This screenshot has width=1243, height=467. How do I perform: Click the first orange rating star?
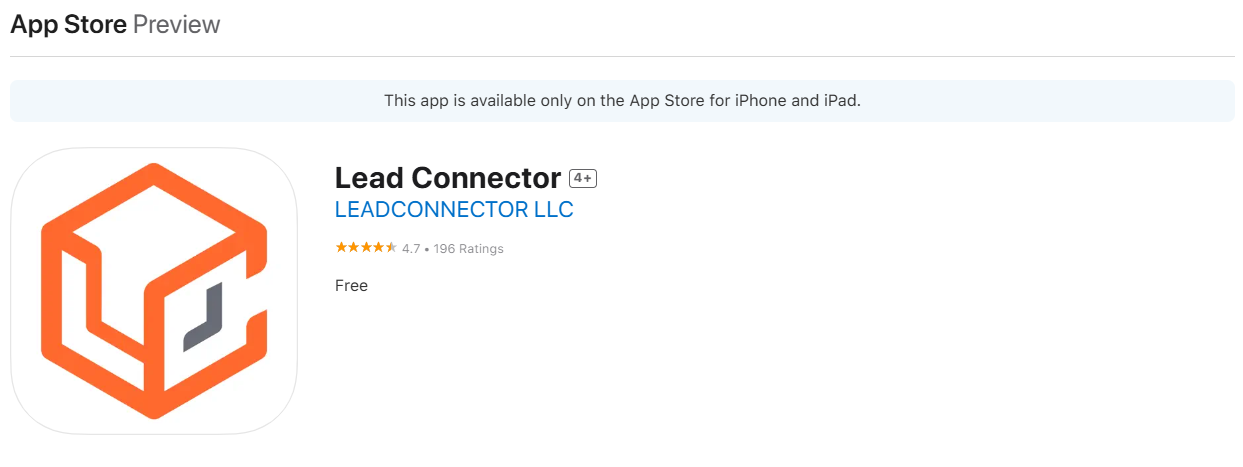pos(341,248)
